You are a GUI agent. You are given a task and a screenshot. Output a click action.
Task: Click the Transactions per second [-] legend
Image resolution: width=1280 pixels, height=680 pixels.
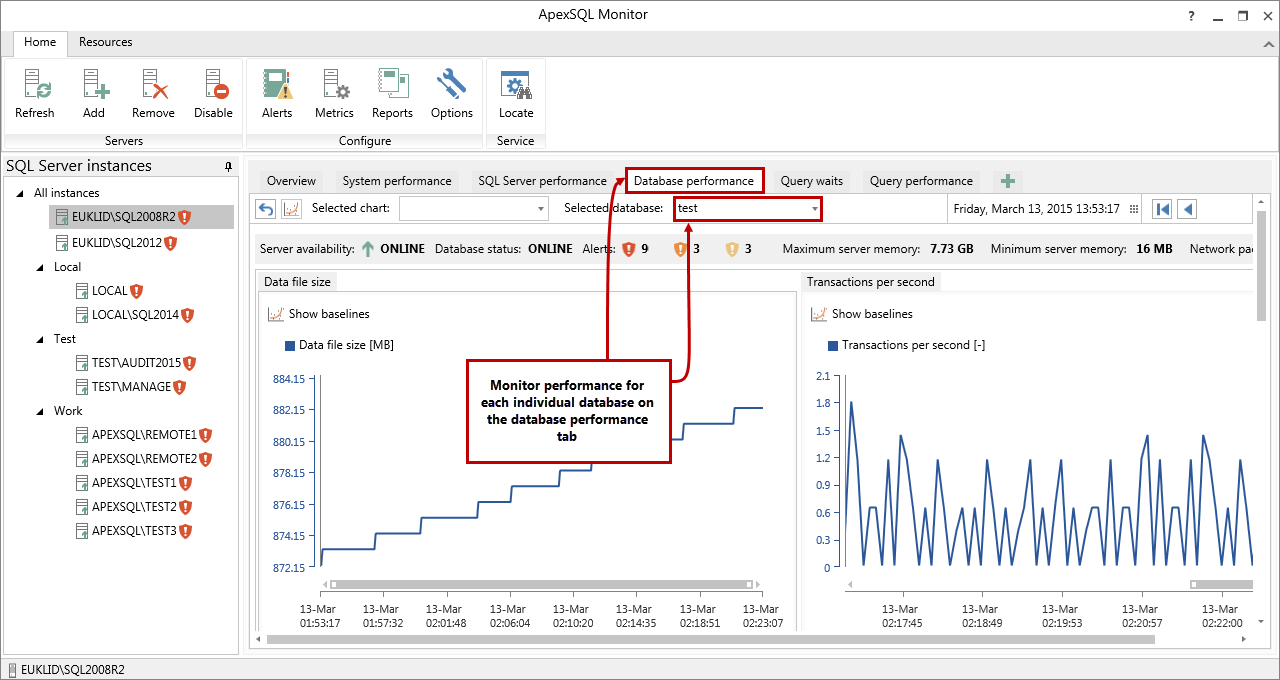coord(907,345)
